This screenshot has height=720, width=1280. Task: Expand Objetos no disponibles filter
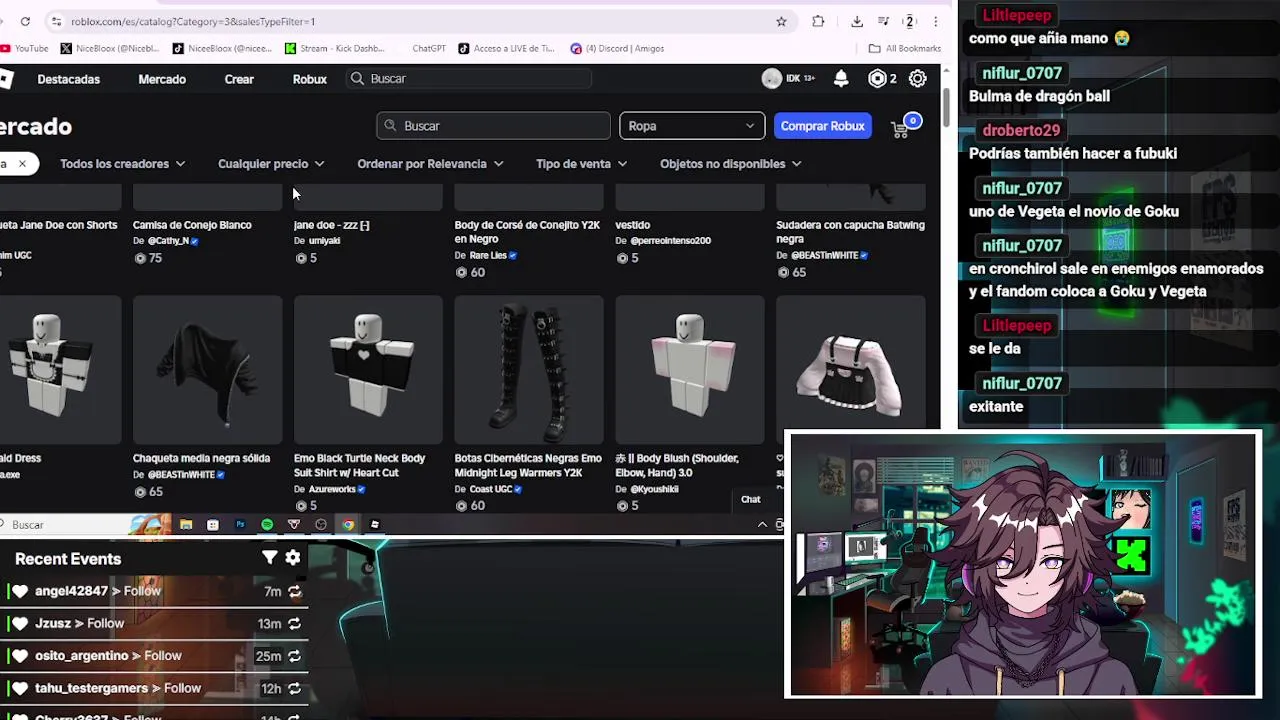730,164
